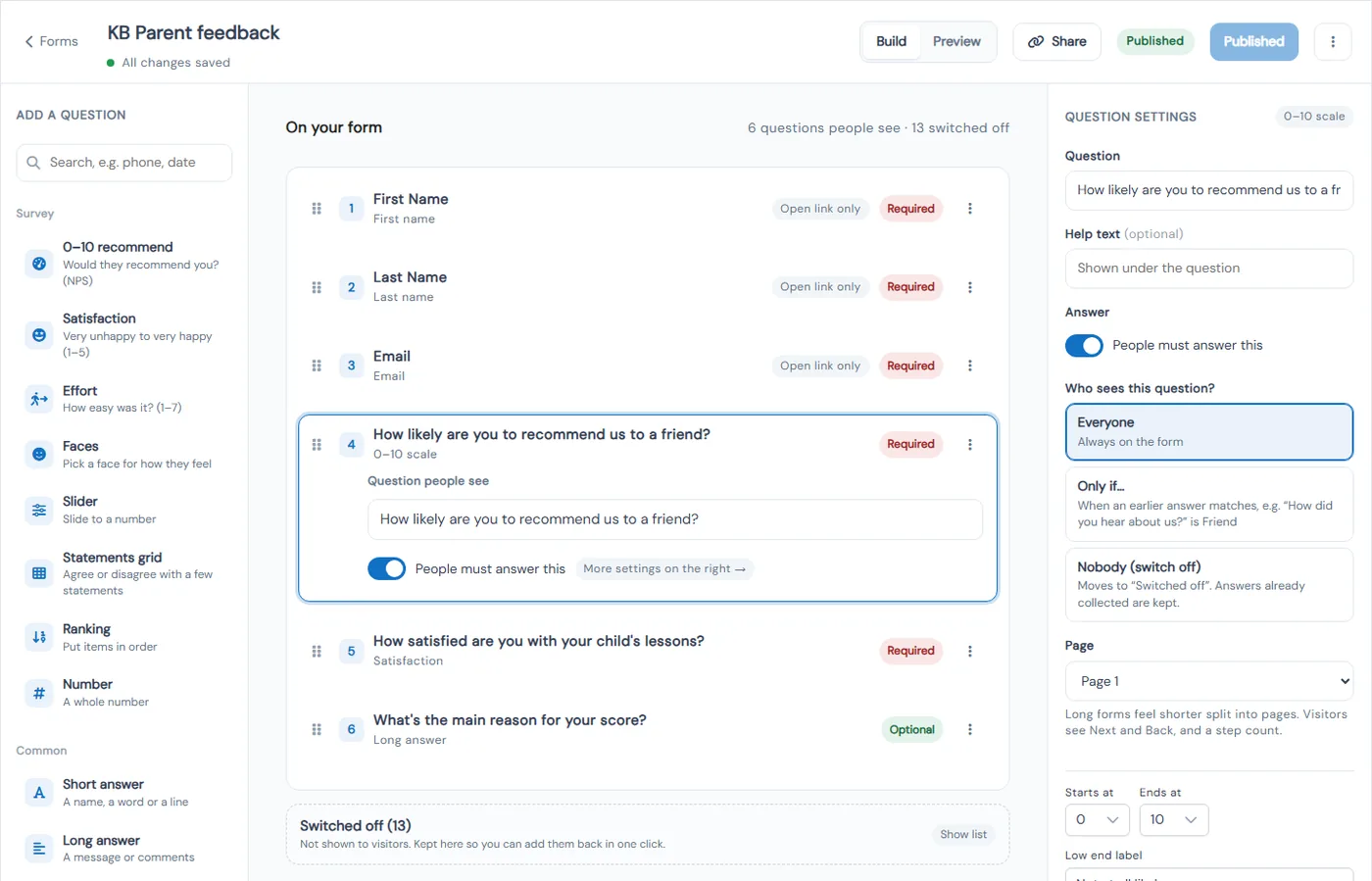Click the Question field in settings panel
Viewport: 1372px width, 881px height.
1209,190
